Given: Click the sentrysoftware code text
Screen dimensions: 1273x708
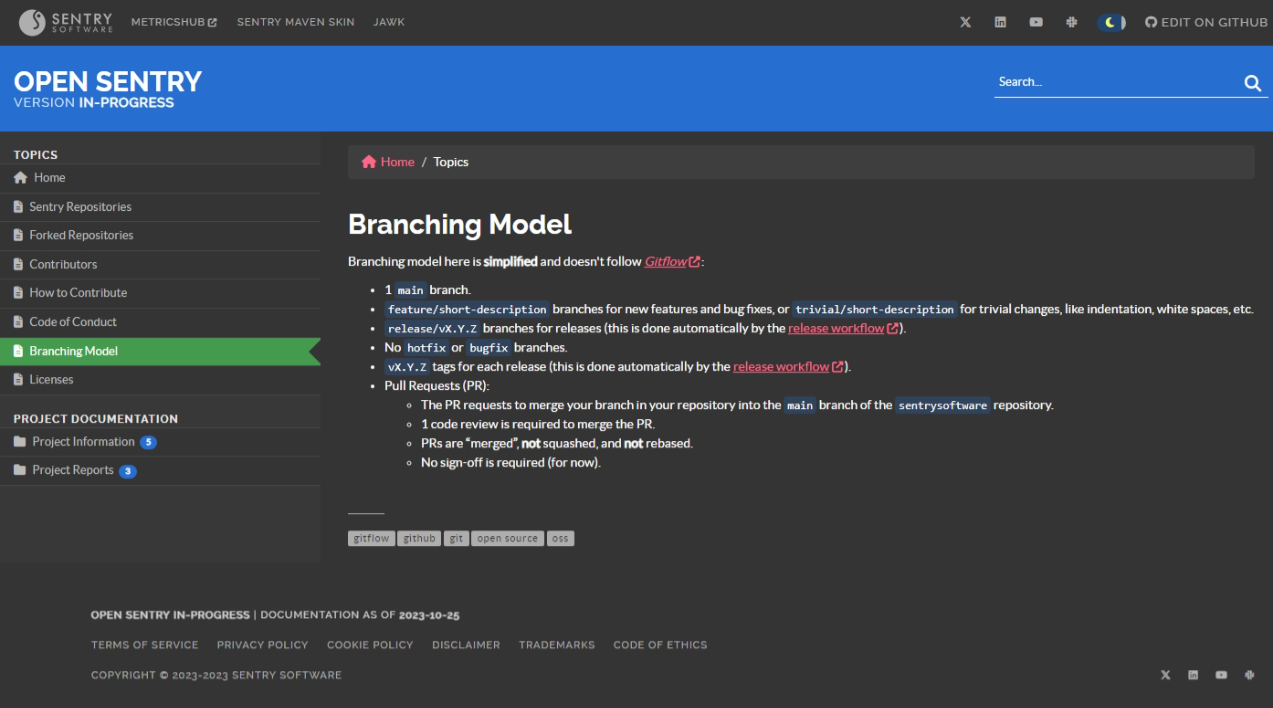Looking at the screenshot, I should (943, 406).
